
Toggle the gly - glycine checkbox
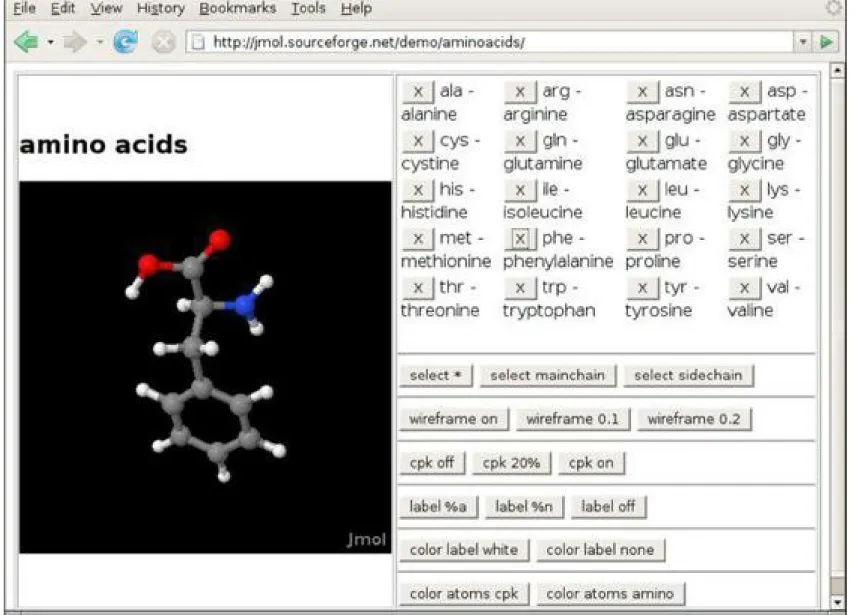(744, 141)
